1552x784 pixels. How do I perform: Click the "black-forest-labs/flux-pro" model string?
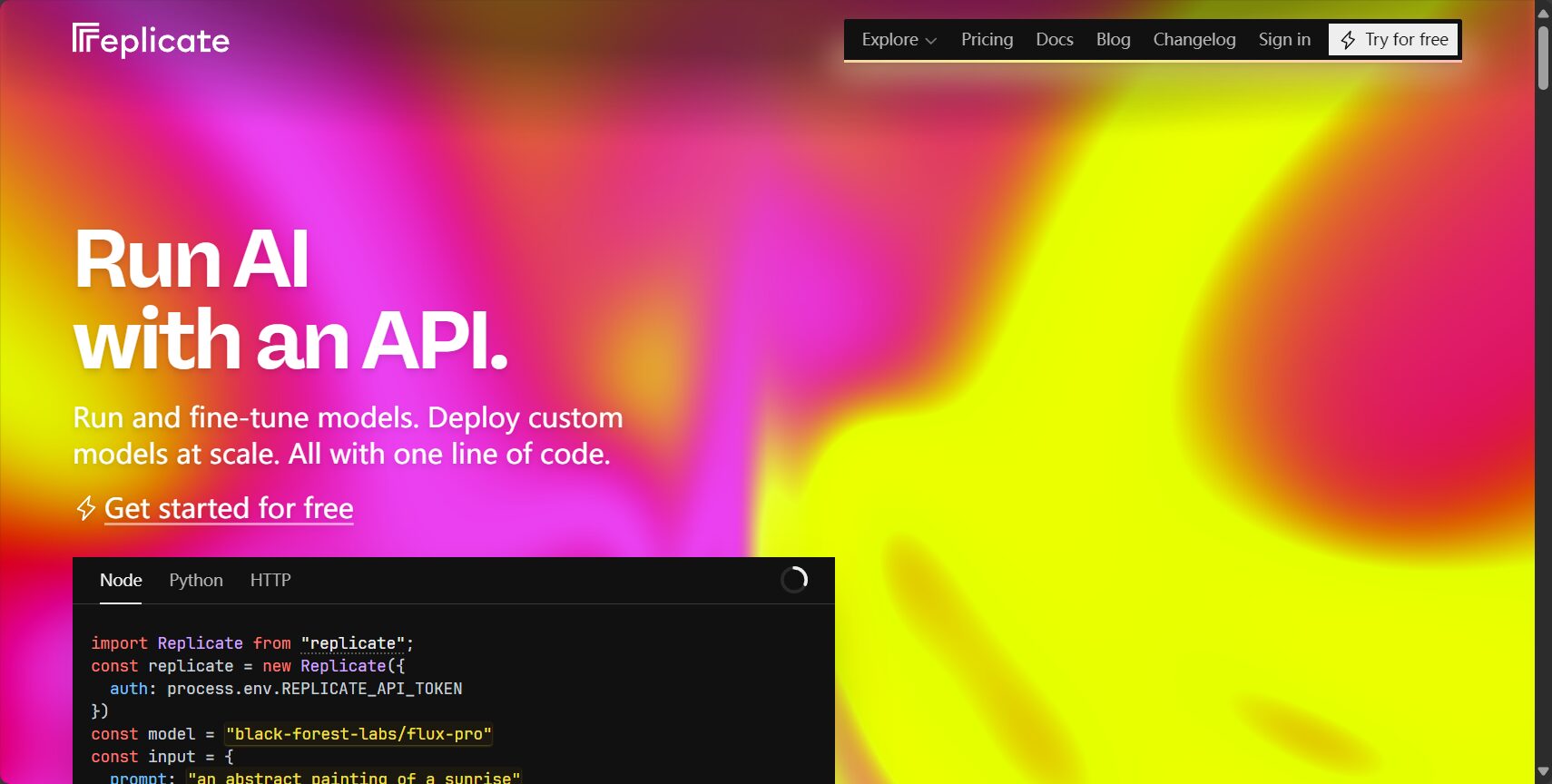coord(359,734)
